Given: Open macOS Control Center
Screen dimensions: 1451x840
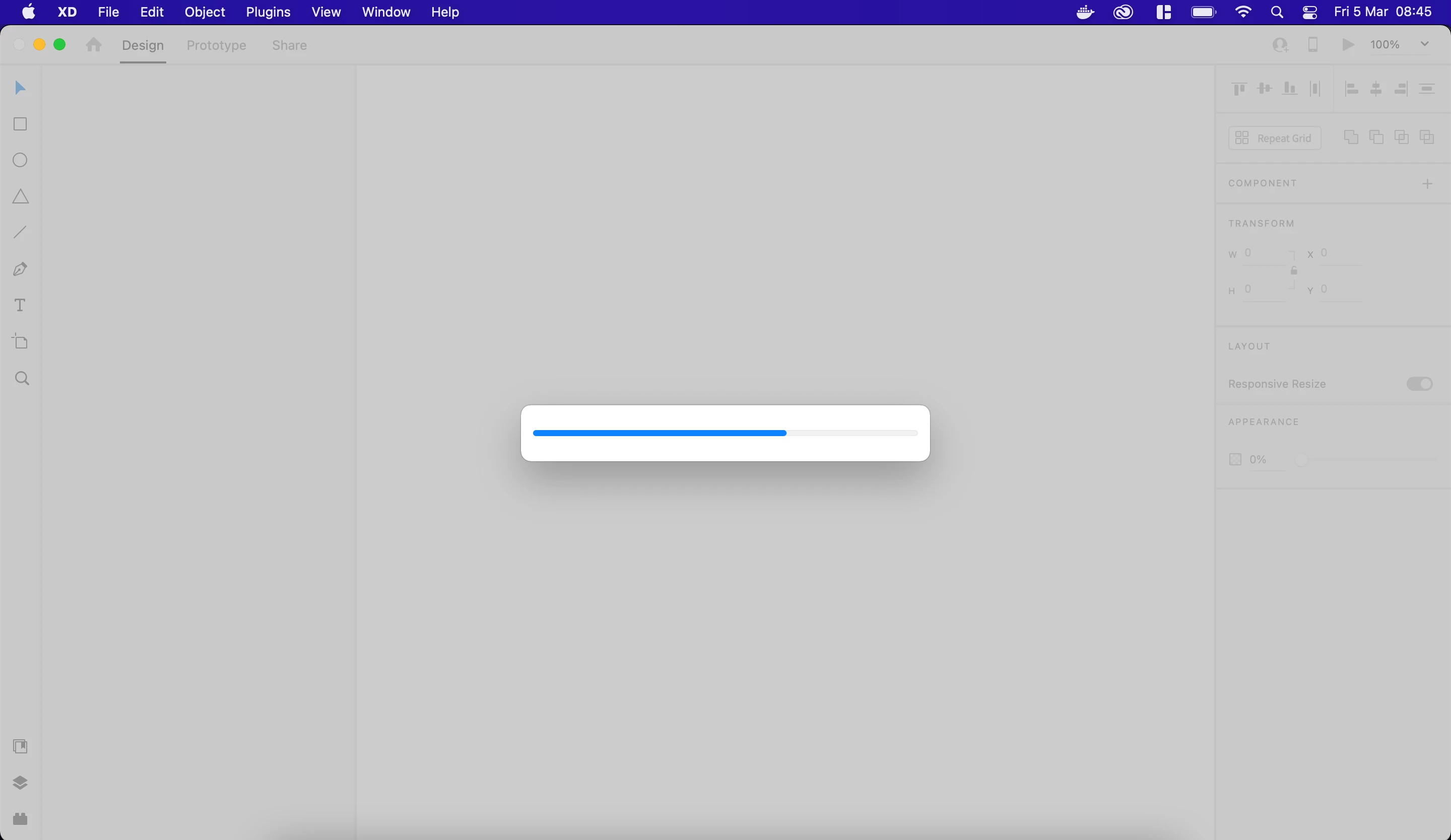Looking at the screenshot, I should point(1309,12).
